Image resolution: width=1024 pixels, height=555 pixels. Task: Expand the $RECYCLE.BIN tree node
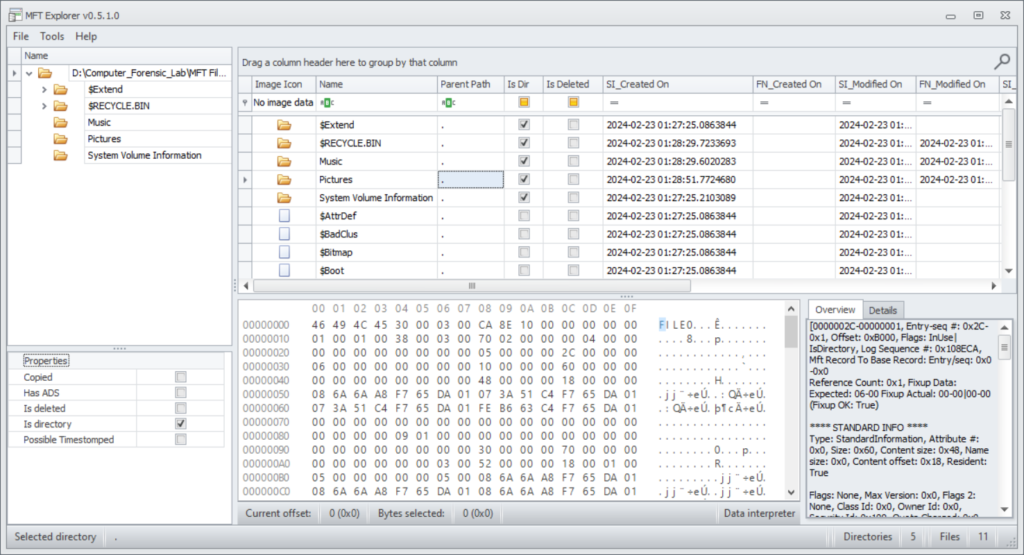pos(44,106)
